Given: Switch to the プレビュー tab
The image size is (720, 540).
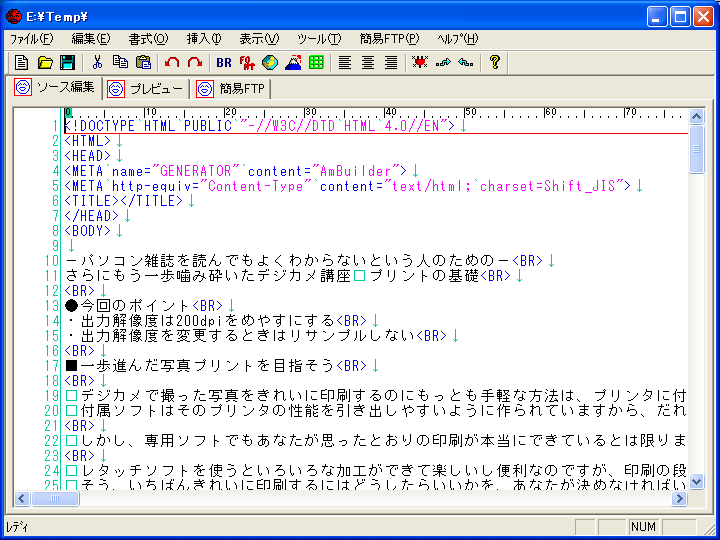Looking at the screenshot, I should click(145, 89).
